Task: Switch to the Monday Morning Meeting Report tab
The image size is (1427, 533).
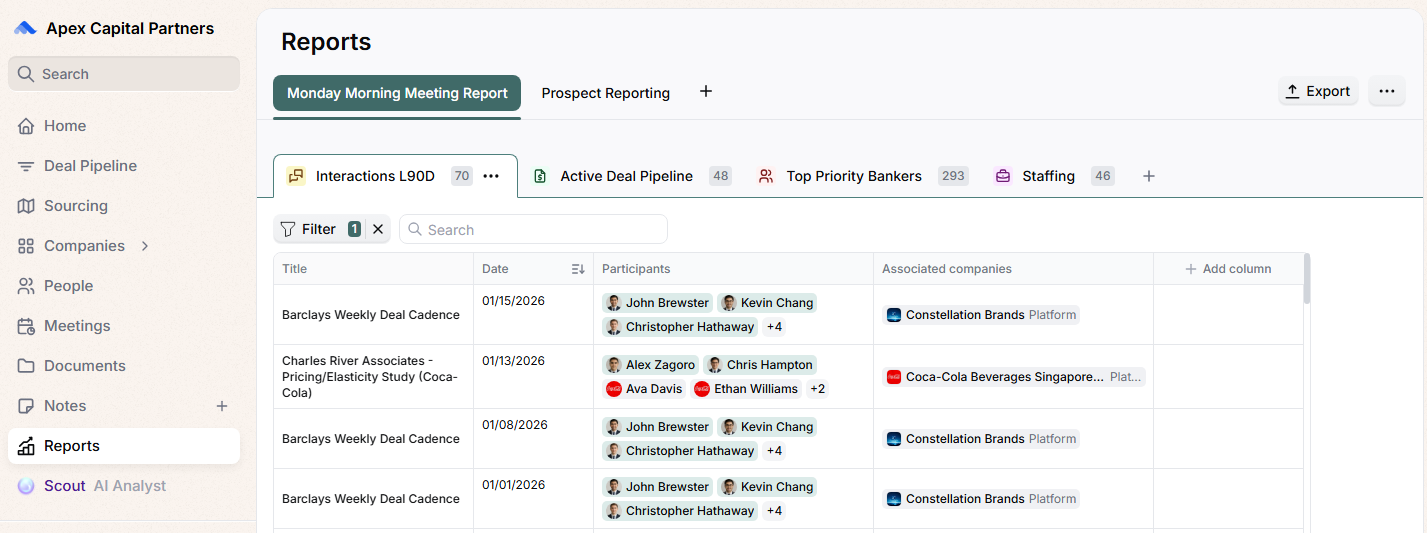Action: [x=397, y=93]
